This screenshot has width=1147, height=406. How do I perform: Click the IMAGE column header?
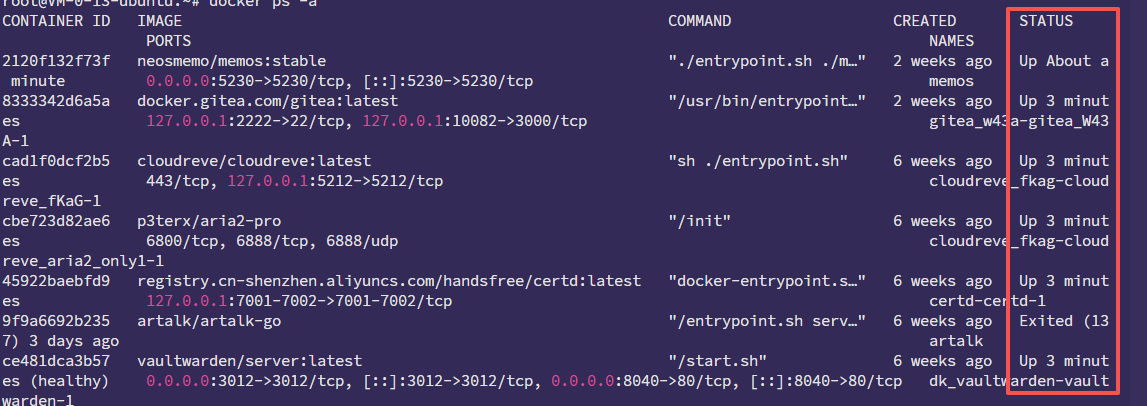pos(159,20)
